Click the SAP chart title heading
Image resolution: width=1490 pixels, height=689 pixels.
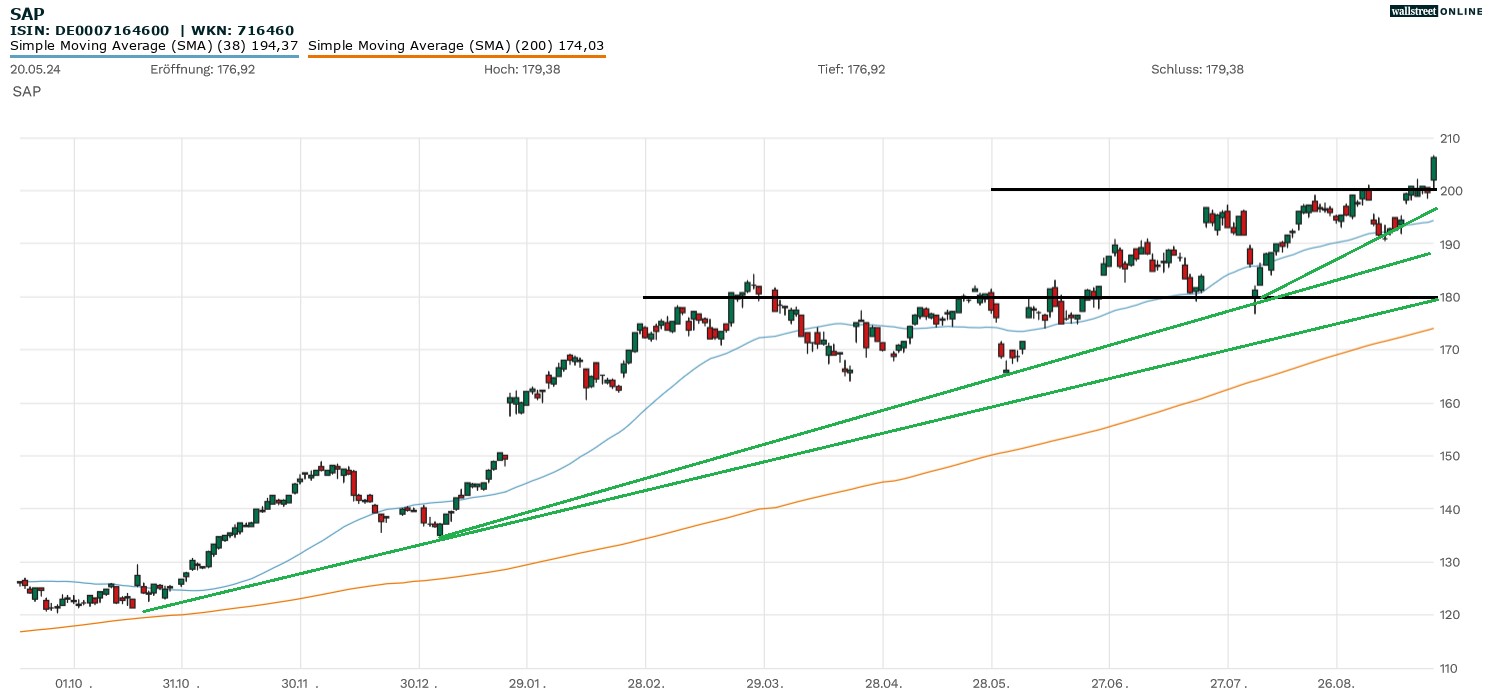[27, 14]
